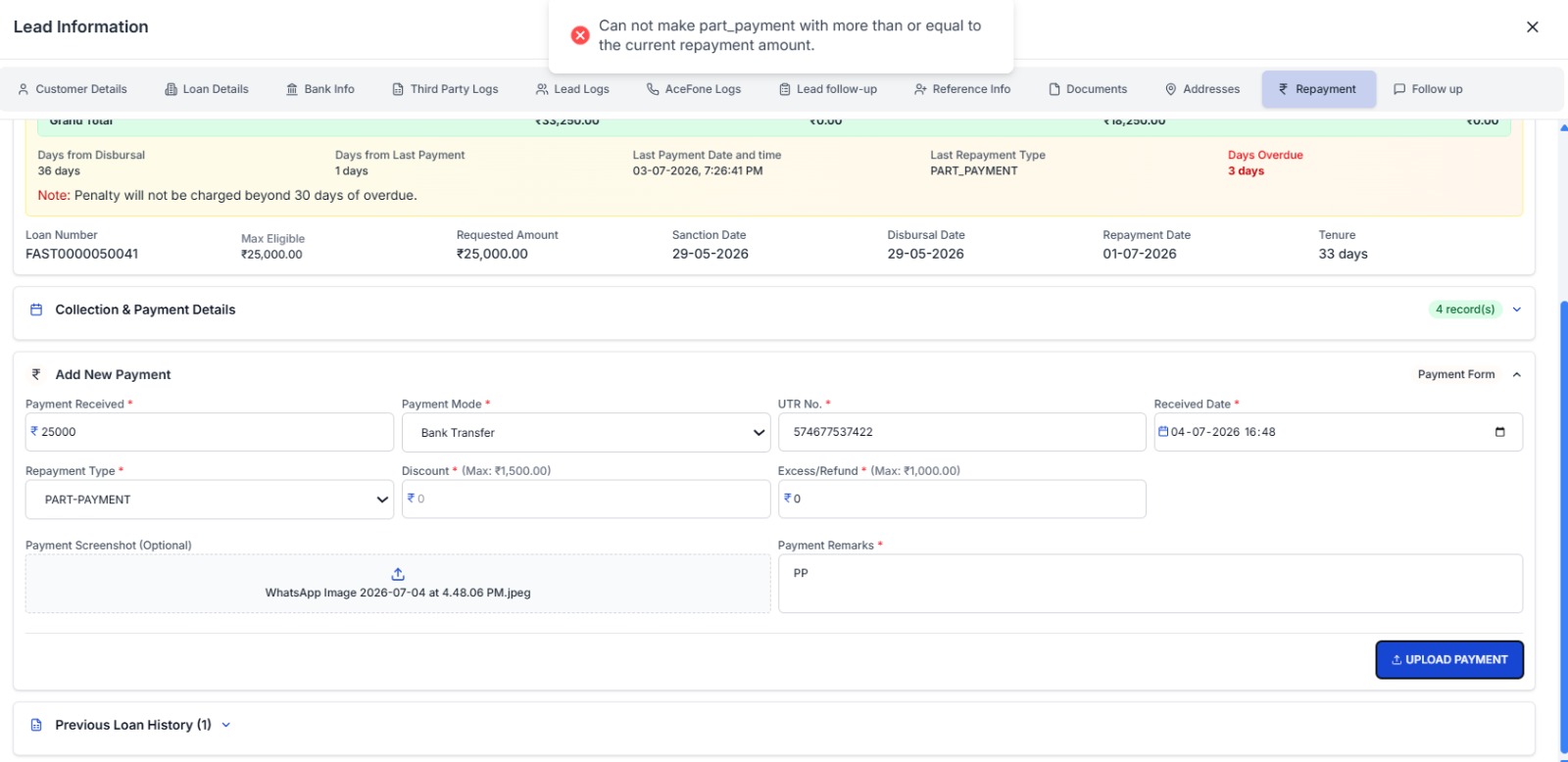
Task: Click the WhatsApp Image jpeg file name
Action: coord(398,593)
